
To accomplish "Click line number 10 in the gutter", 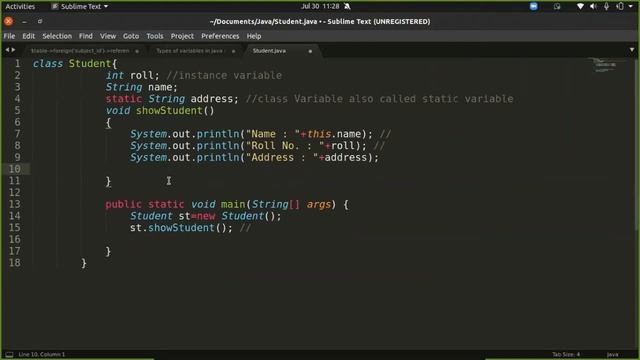I will coord(14,169).
